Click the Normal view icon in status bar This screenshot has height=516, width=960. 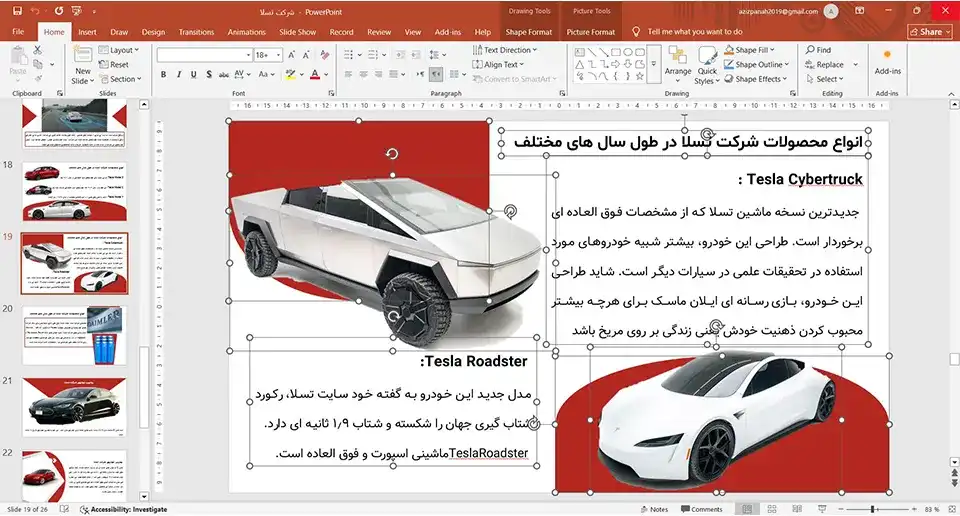pyautogui.click(x=747, y=509)
